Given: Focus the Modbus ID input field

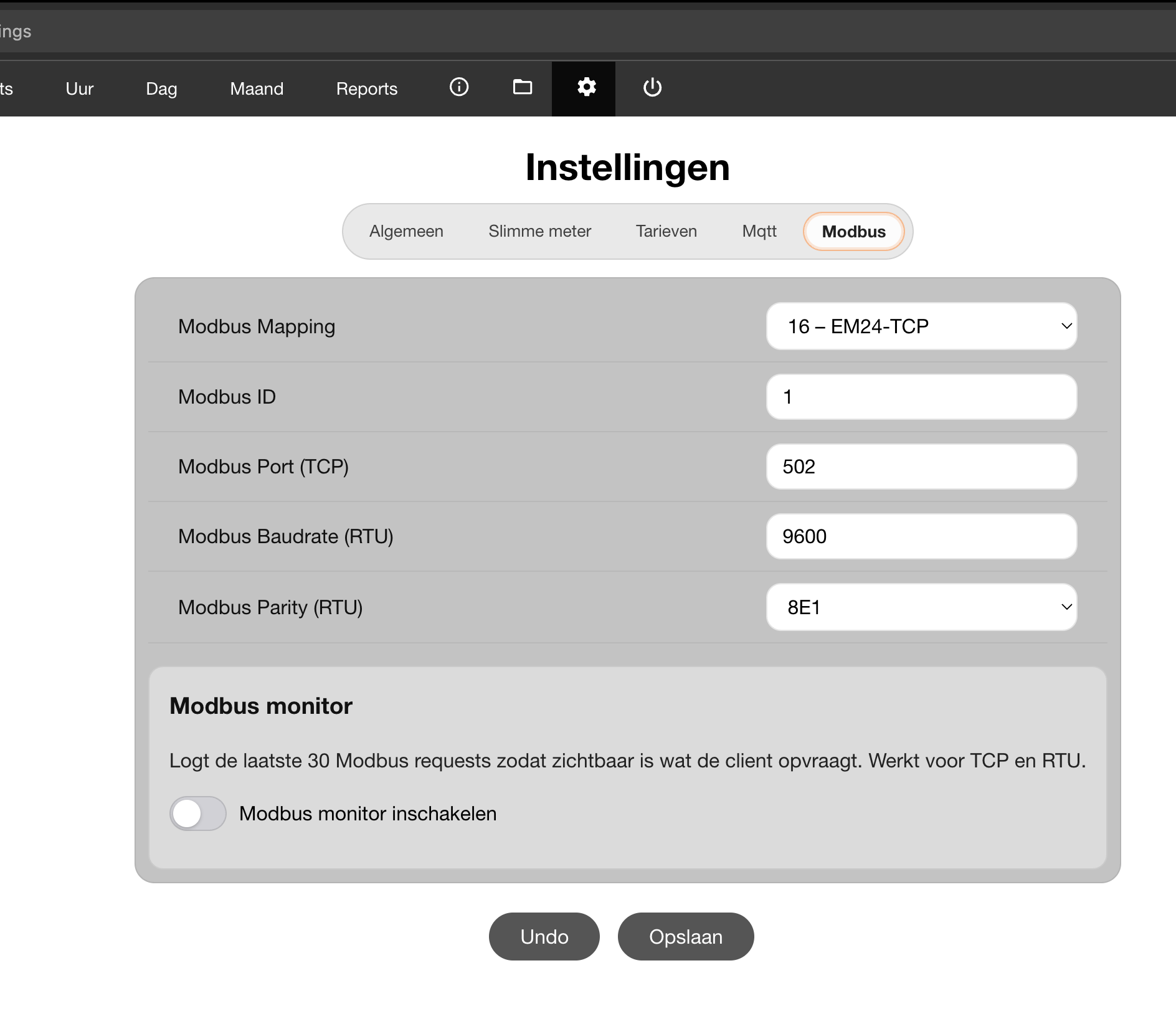Looking at the screenshot, I should [x=921, y=397].
